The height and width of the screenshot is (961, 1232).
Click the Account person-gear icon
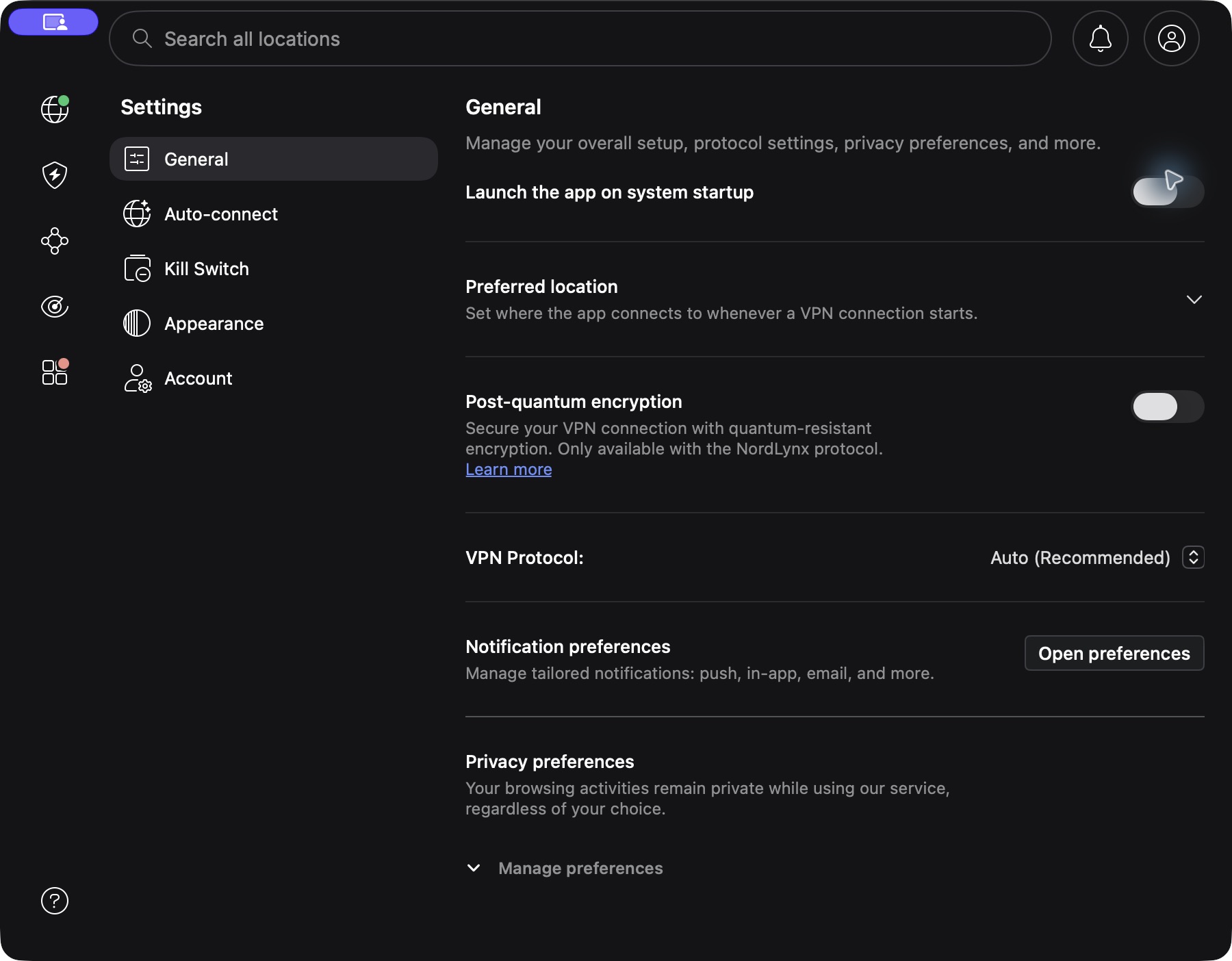138,378
